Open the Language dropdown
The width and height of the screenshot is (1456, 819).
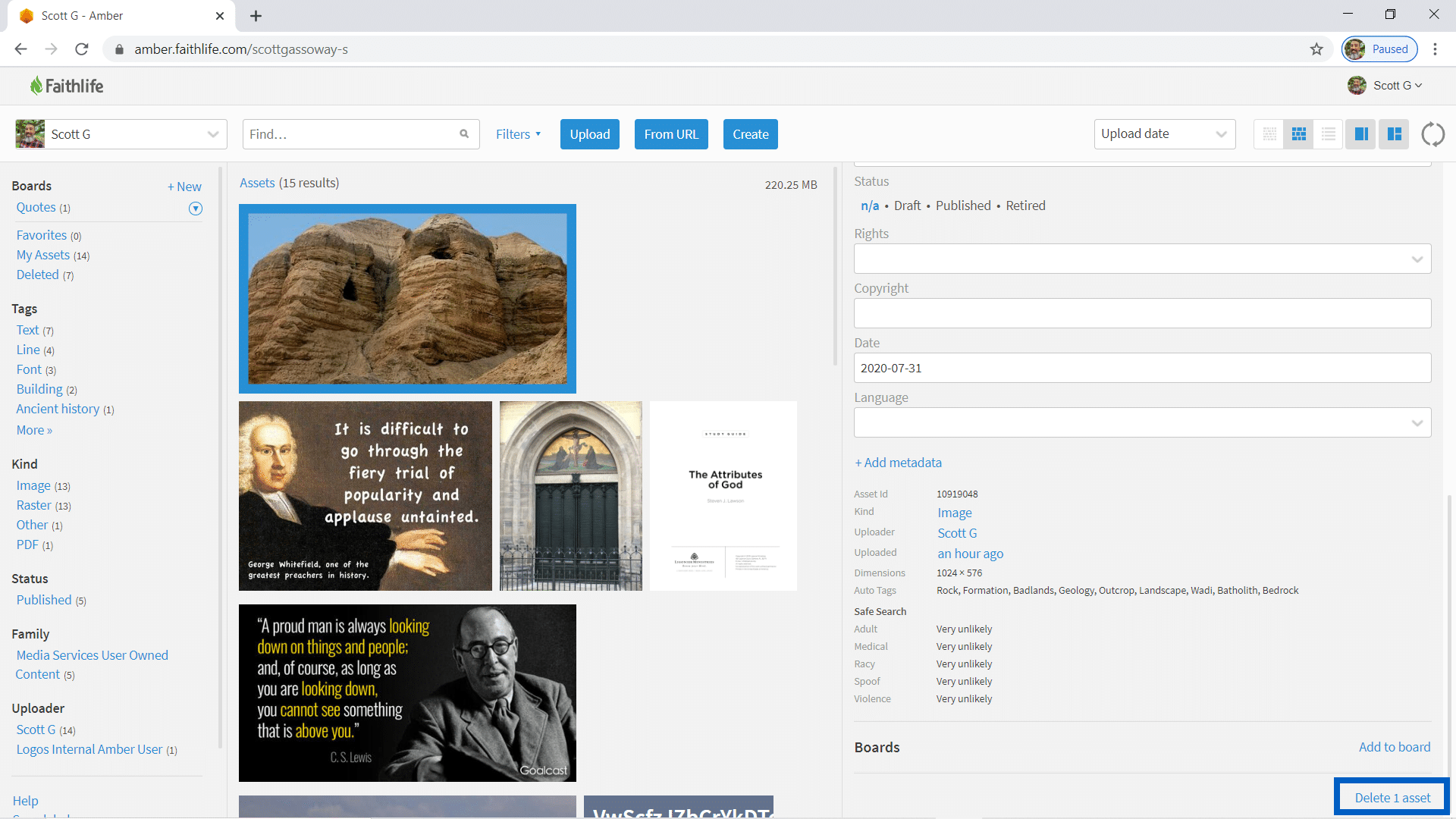point(1142,422)
